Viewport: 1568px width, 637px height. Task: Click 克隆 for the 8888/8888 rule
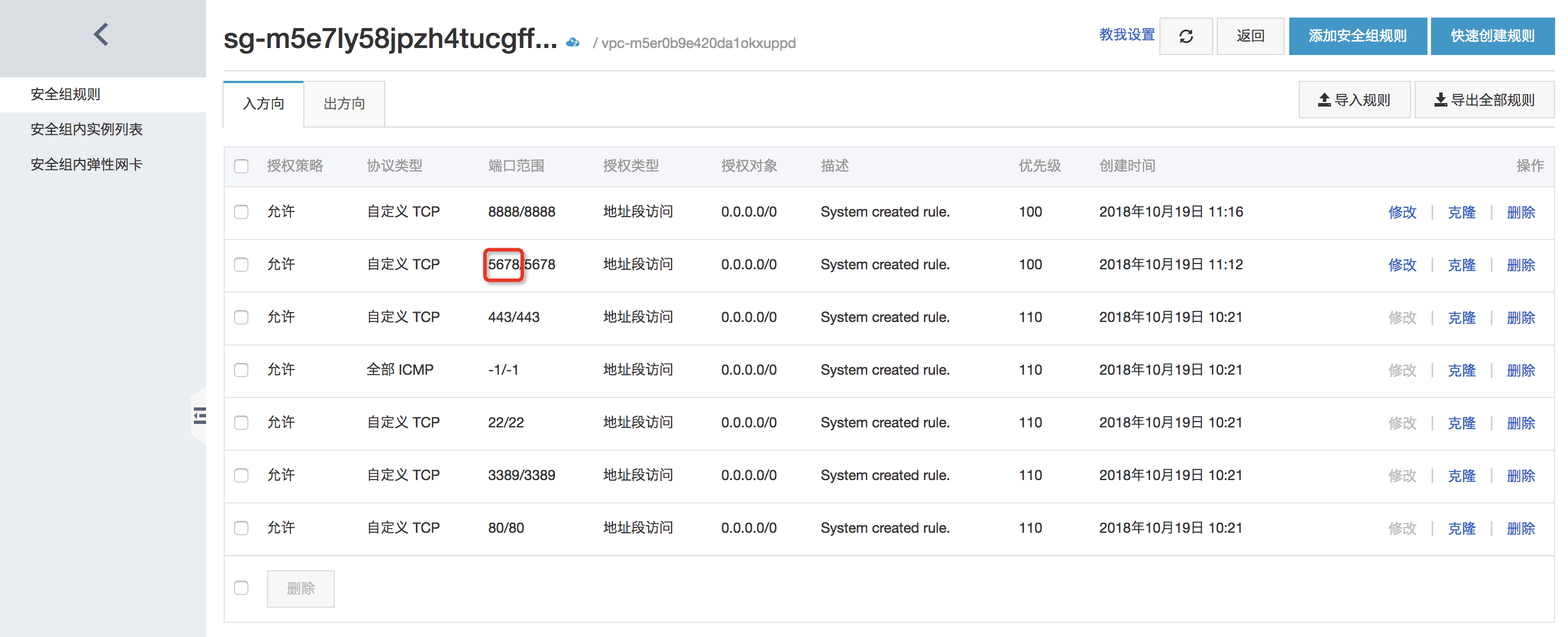coord(1461,212)
